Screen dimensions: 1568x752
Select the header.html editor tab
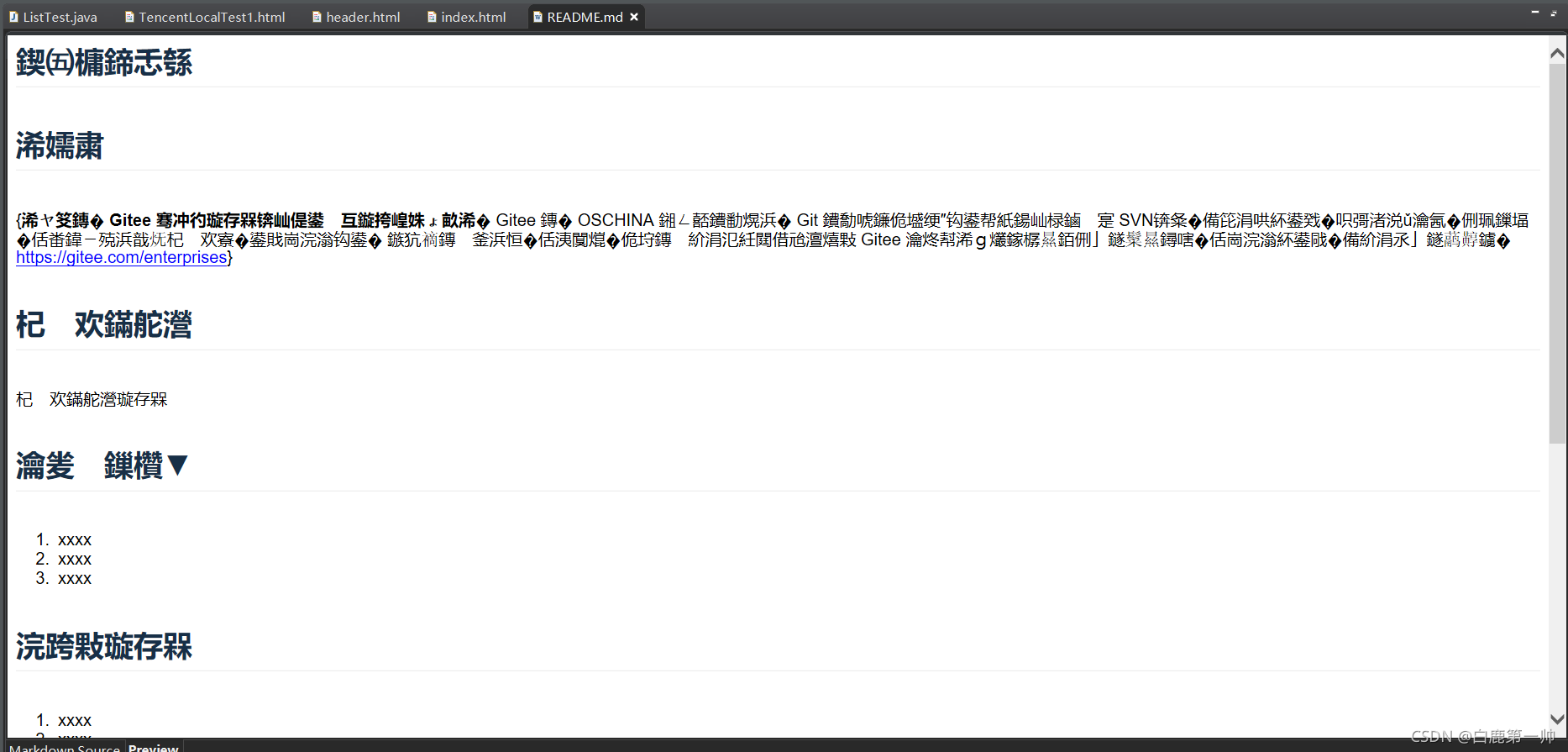[356, 17]
